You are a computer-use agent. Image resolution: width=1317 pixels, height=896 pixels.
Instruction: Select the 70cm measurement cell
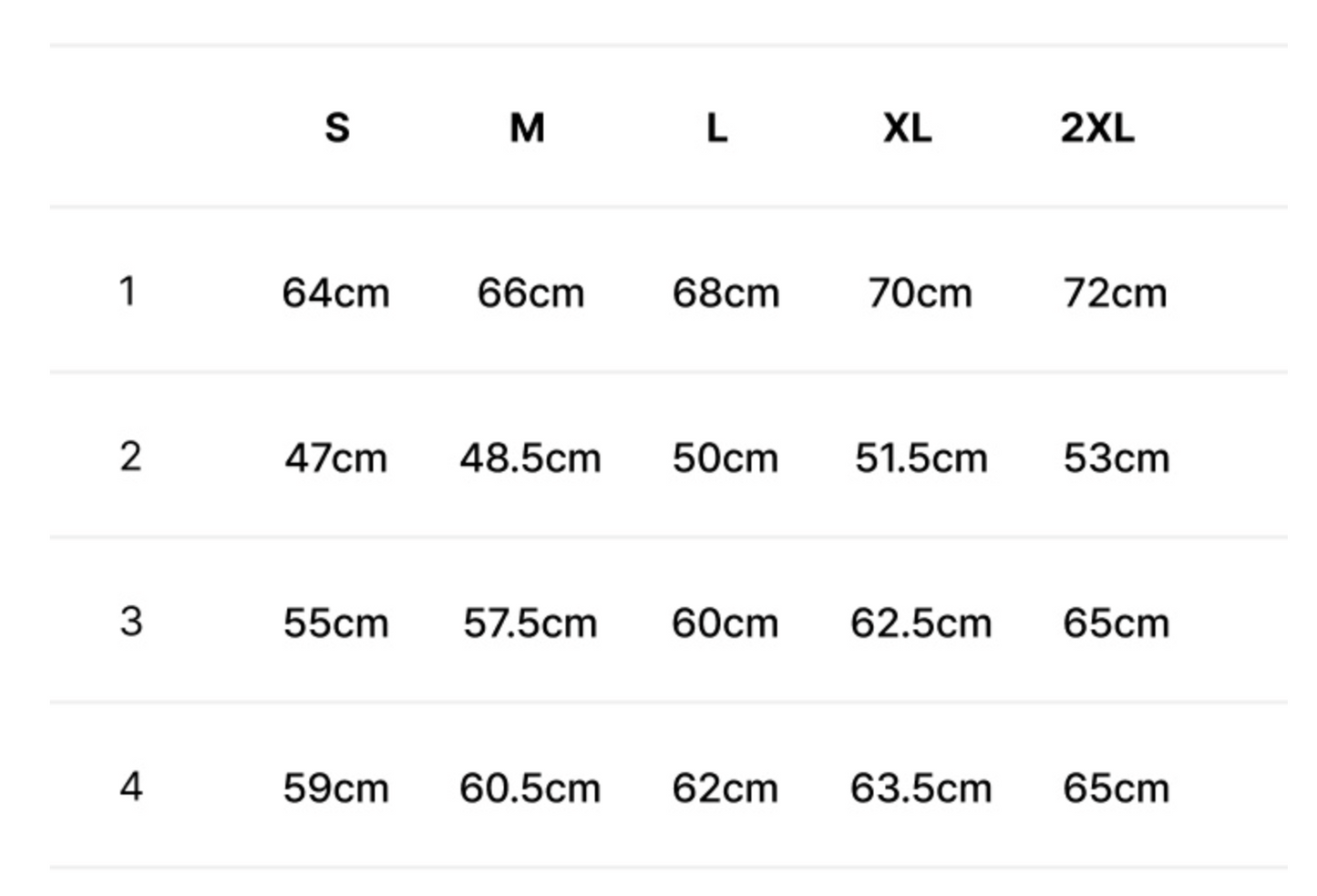tap(920, 294)
